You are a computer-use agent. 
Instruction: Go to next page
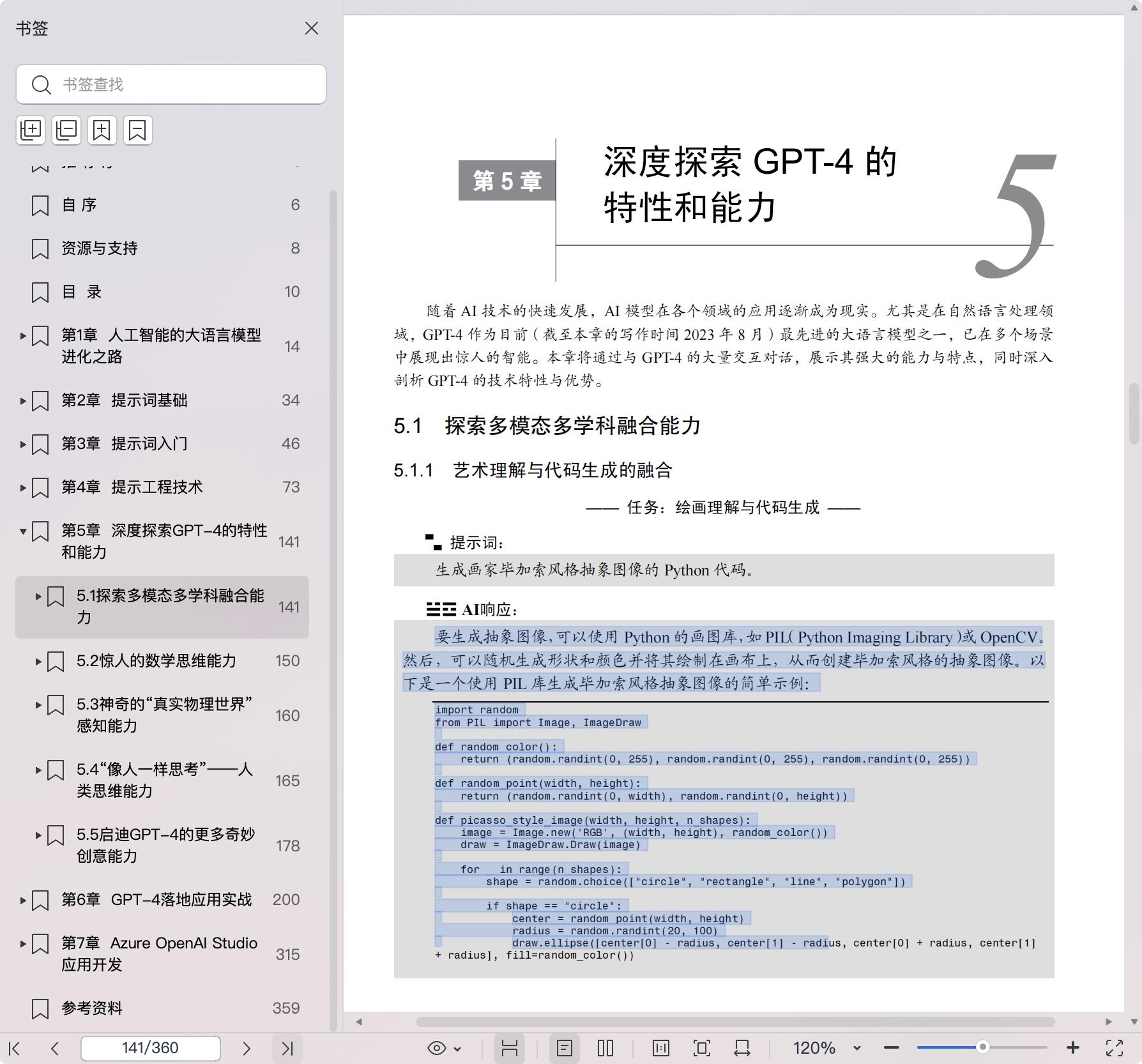(247, 1048)
